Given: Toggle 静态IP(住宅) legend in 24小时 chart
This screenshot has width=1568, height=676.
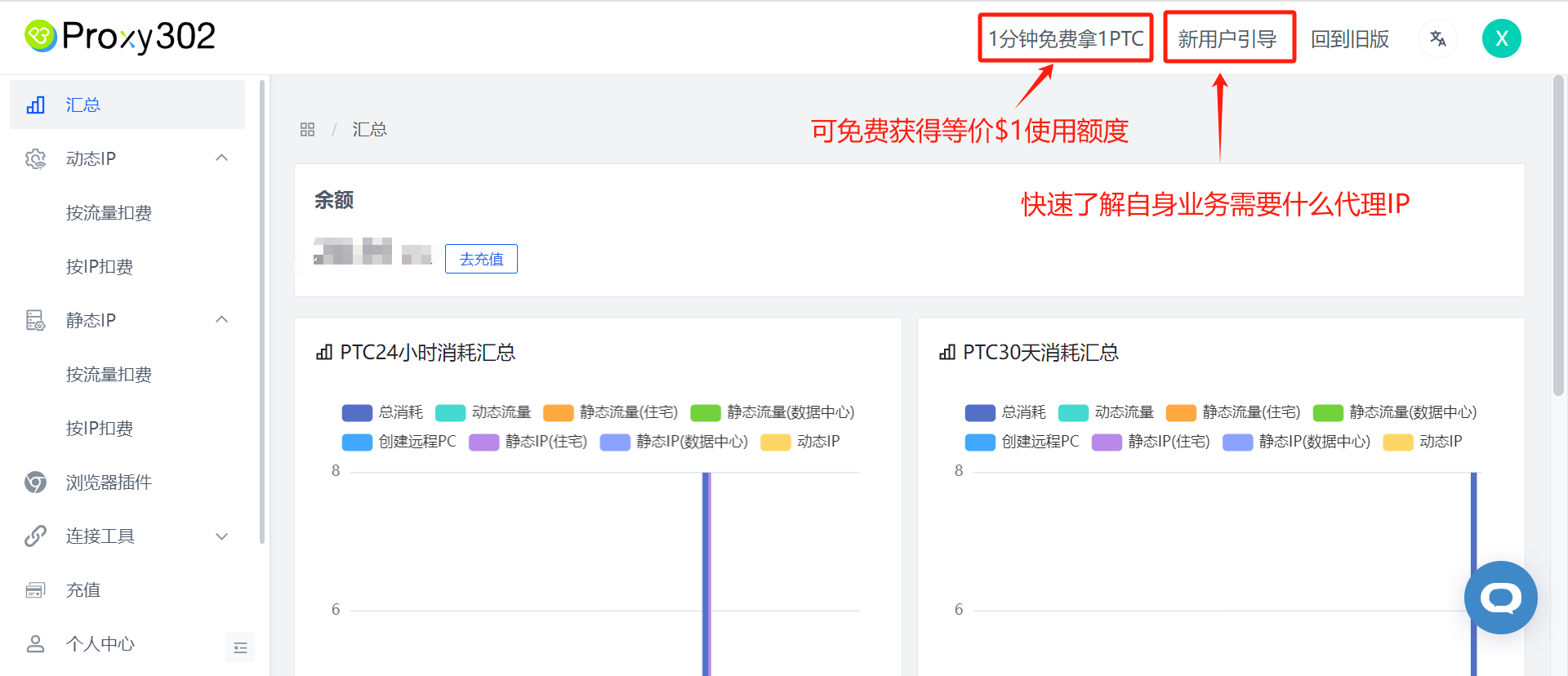Looking at the screenshot, I should pos(528,442).
